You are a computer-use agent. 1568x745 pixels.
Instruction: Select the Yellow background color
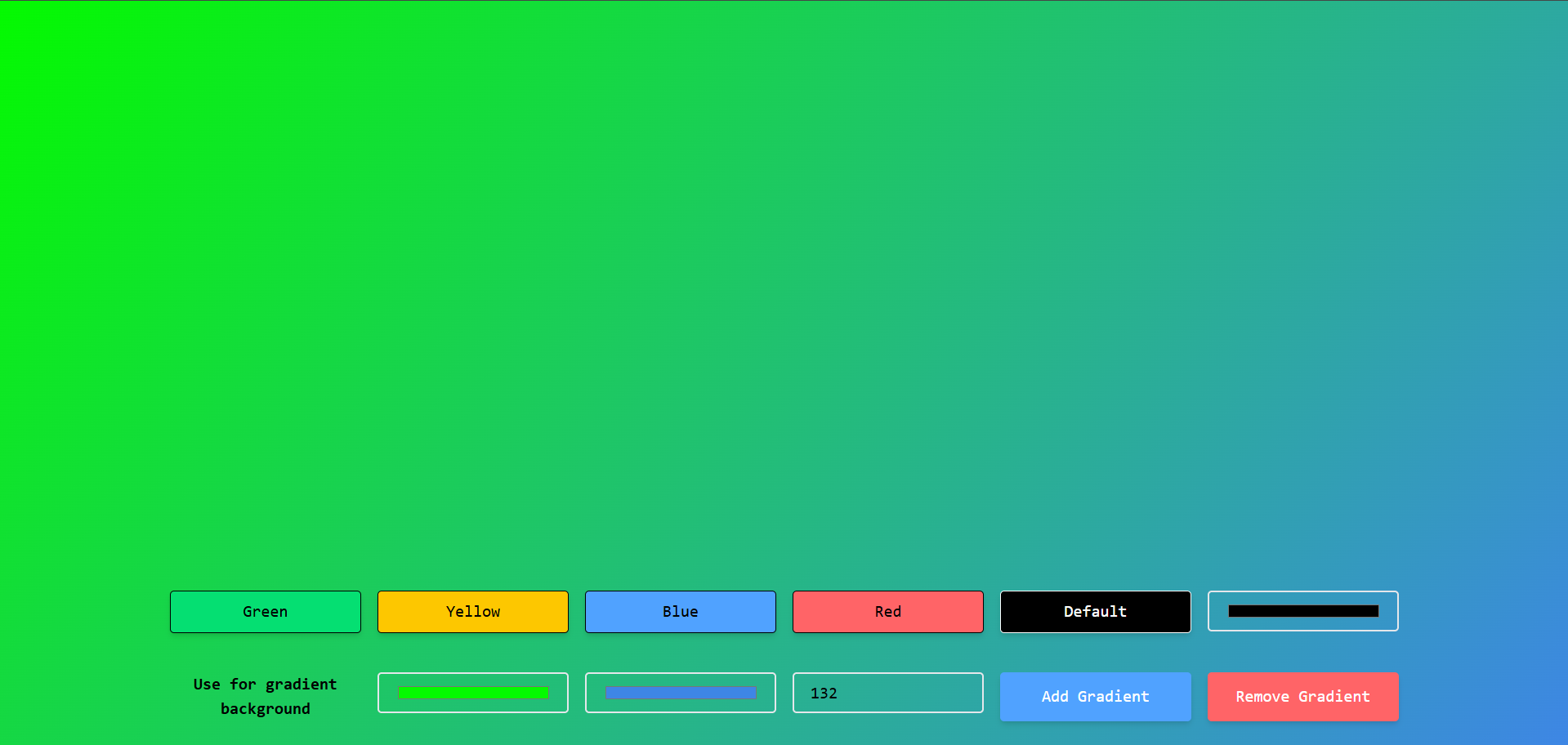pos(472,611)
